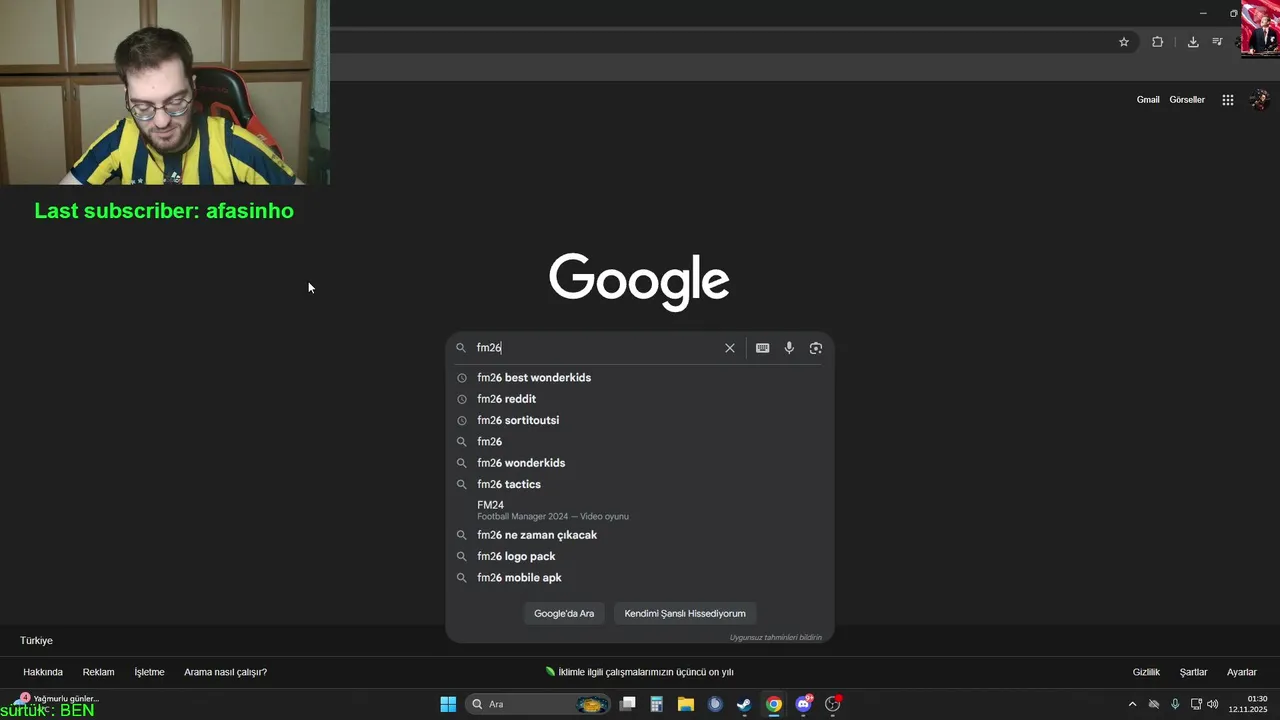This screenshot has height=720, width=1280.
Task: Bookmark this page with the star icon
Action: tap(1124, 42)
